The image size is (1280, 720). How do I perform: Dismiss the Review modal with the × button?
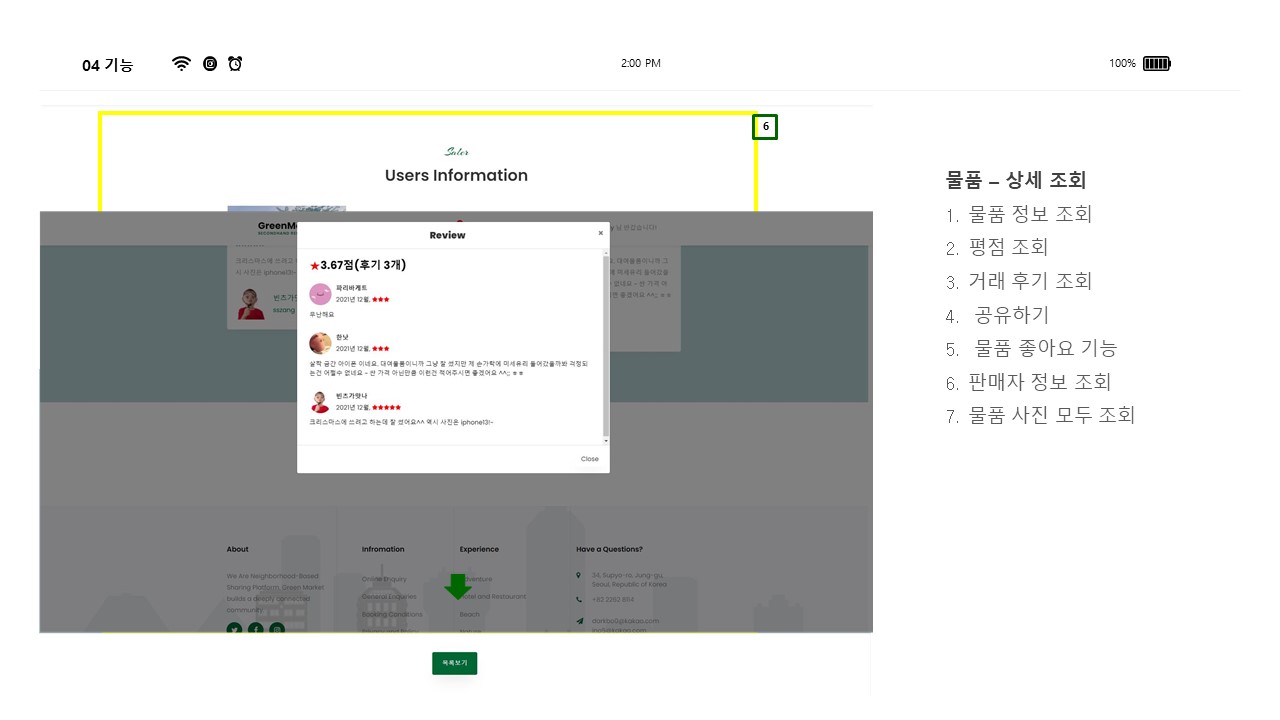[600, 233]
